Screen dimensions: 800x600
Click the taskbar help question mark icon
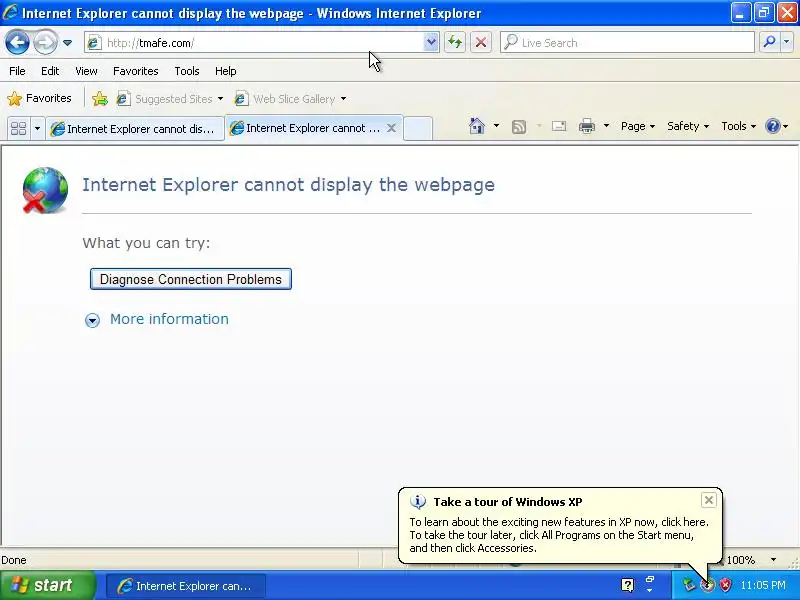[628, 585]
